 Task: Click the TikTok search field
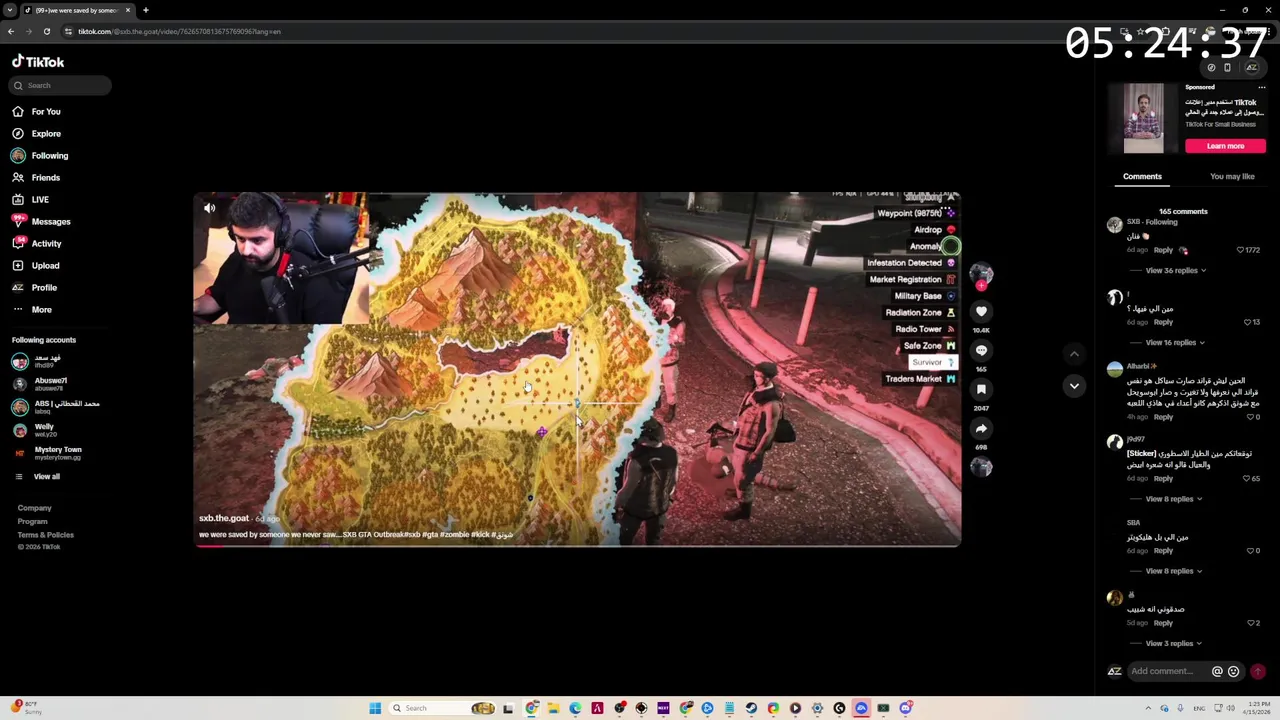coord(61,85)
